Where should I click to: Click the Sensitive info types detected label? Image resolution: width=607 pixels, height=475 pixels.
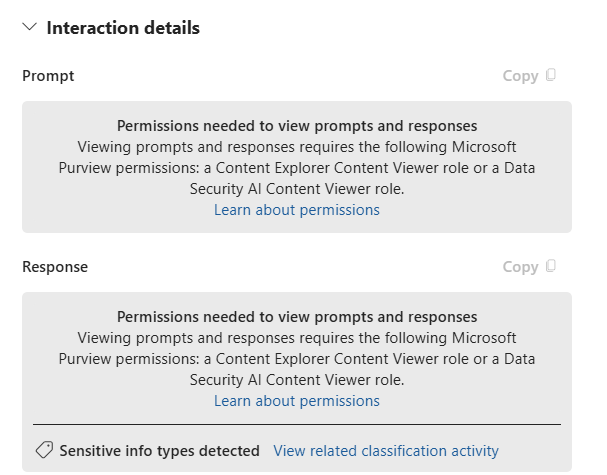(x=159, y=451)
